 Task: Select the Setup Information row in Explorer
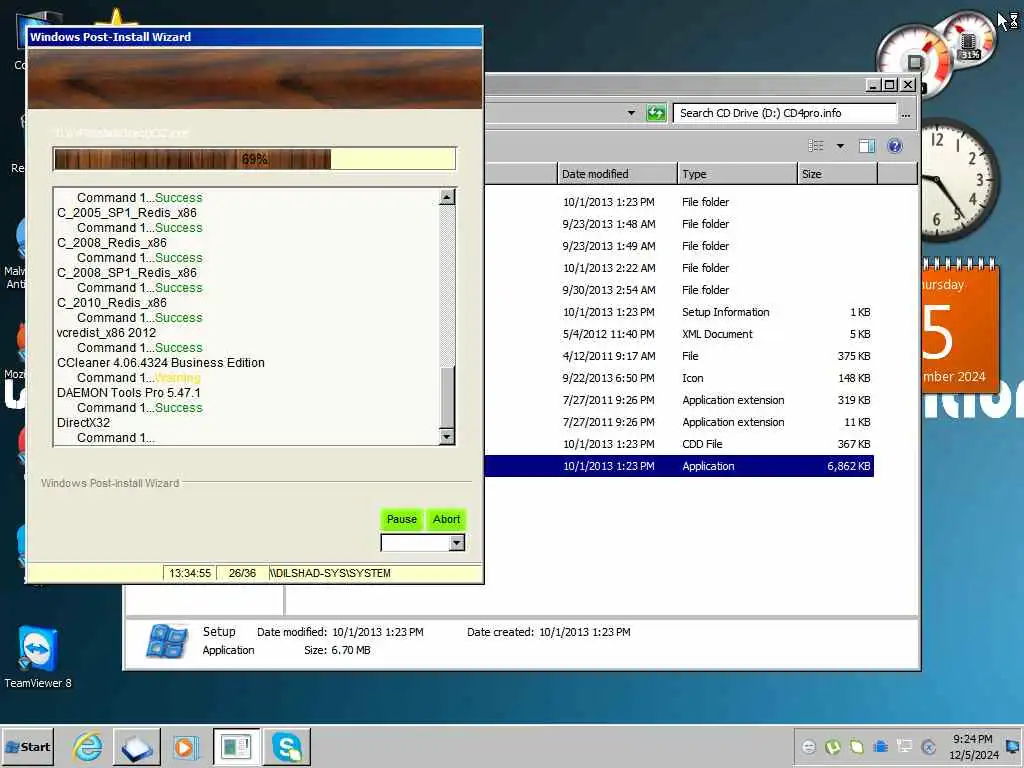click(x=679, y=312)
